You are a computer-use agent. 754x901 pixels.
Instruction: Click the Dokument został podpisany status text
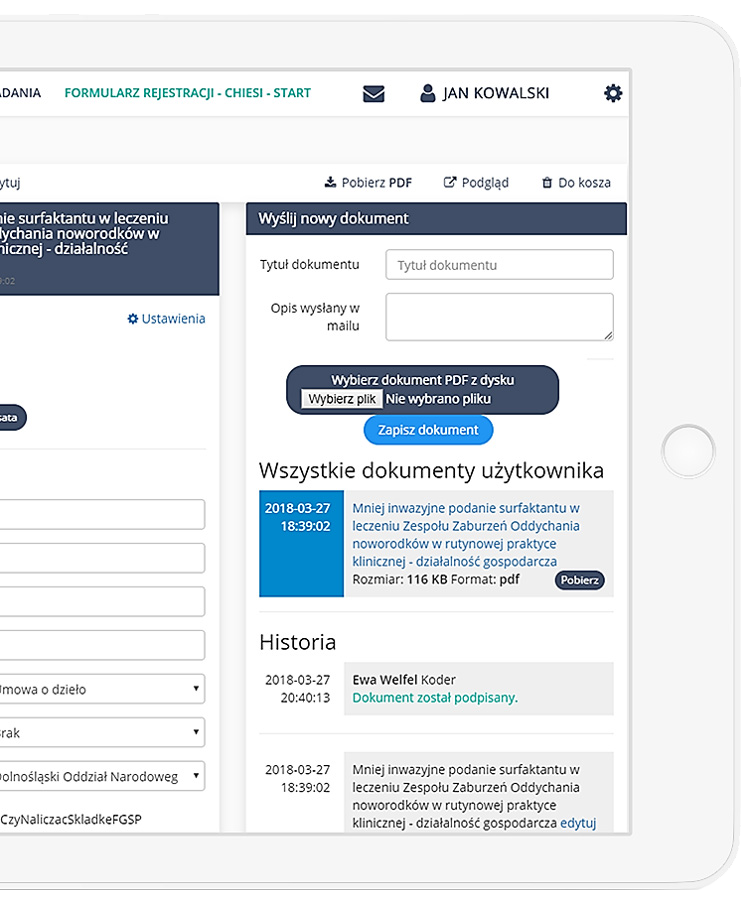[435, 698]
